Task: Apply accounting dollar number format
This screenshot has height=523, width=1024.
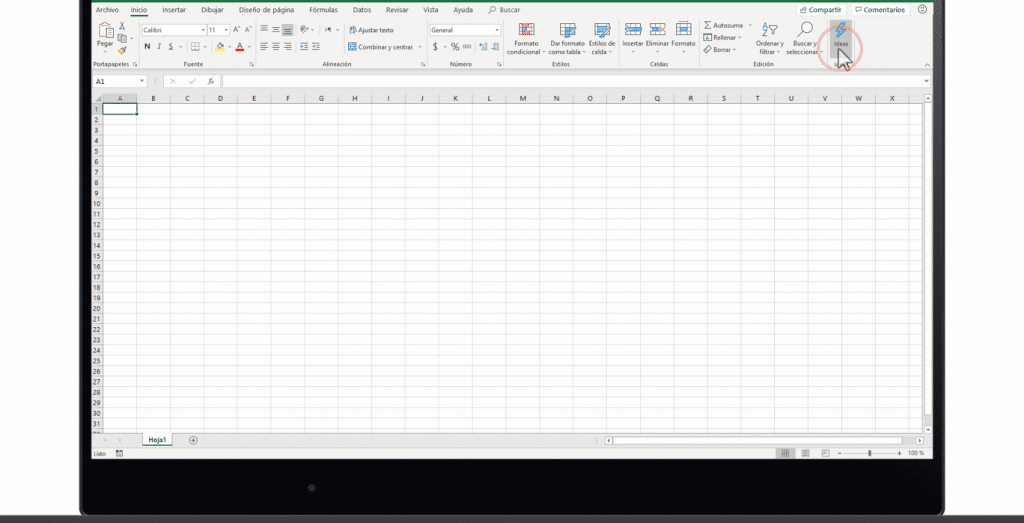Action: coord(435,47)
